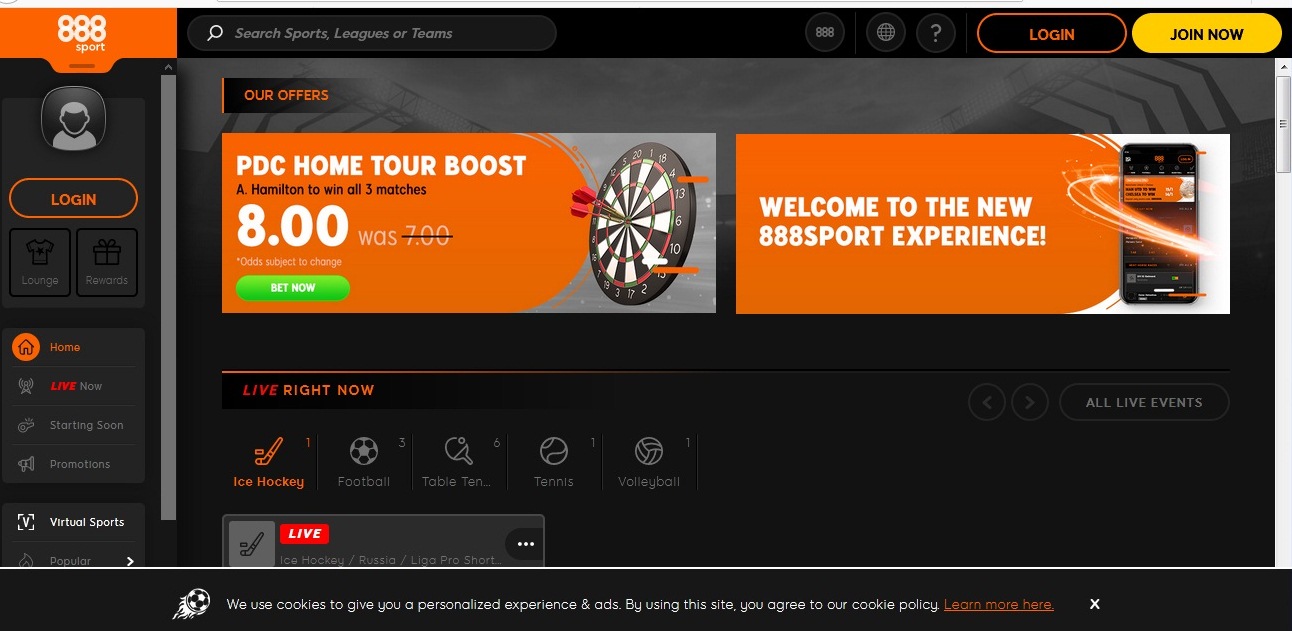Show previous live events with left arrow
This screenshot has width=1292, height=631.
[x=987, y=402]
